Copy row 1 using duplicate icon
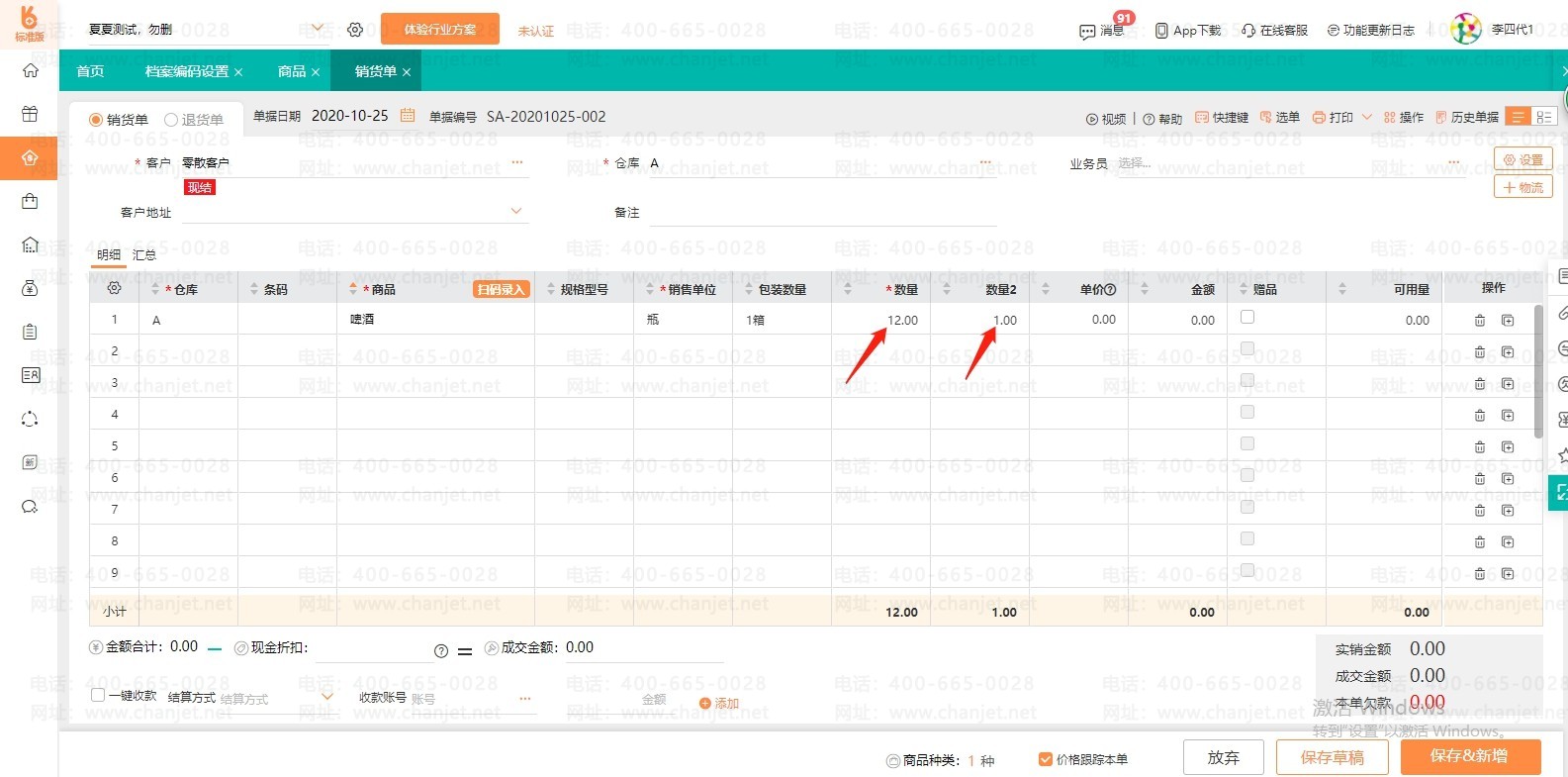 point(1508,320)
